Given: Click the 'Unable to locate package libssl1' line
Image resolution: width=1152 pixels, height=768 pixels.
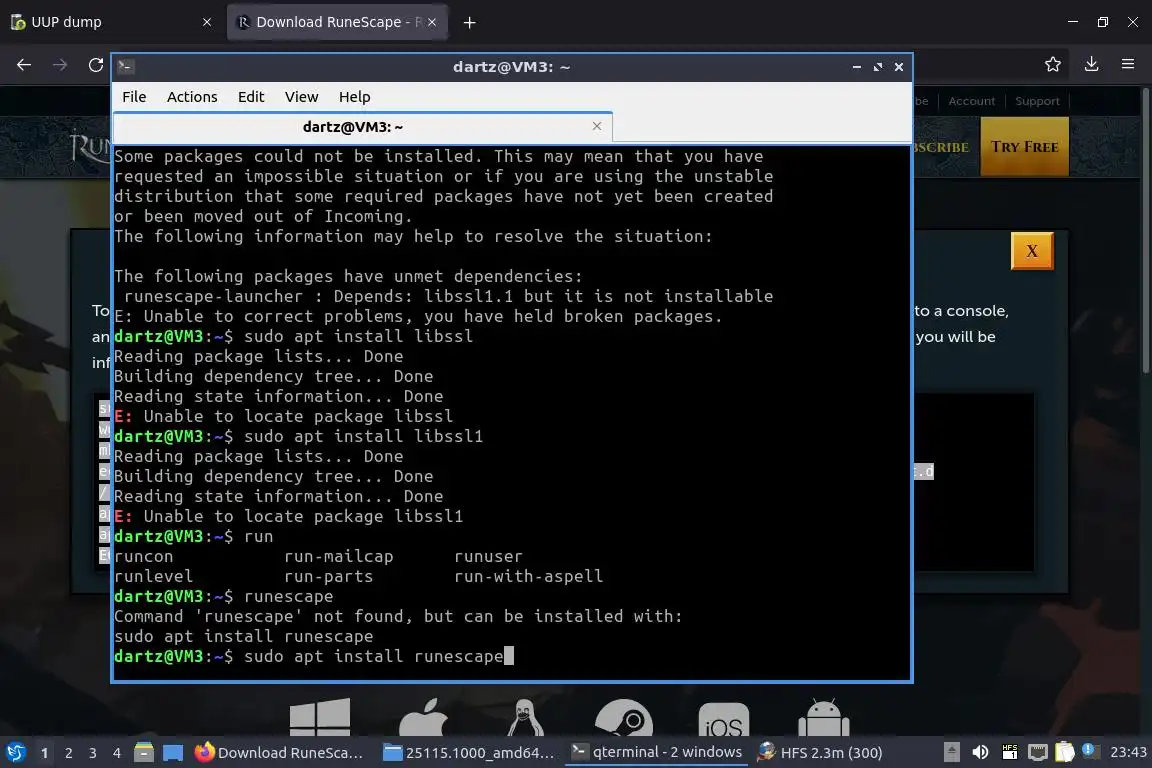Looking at the screenshot, I should click(x=289, y=516).
